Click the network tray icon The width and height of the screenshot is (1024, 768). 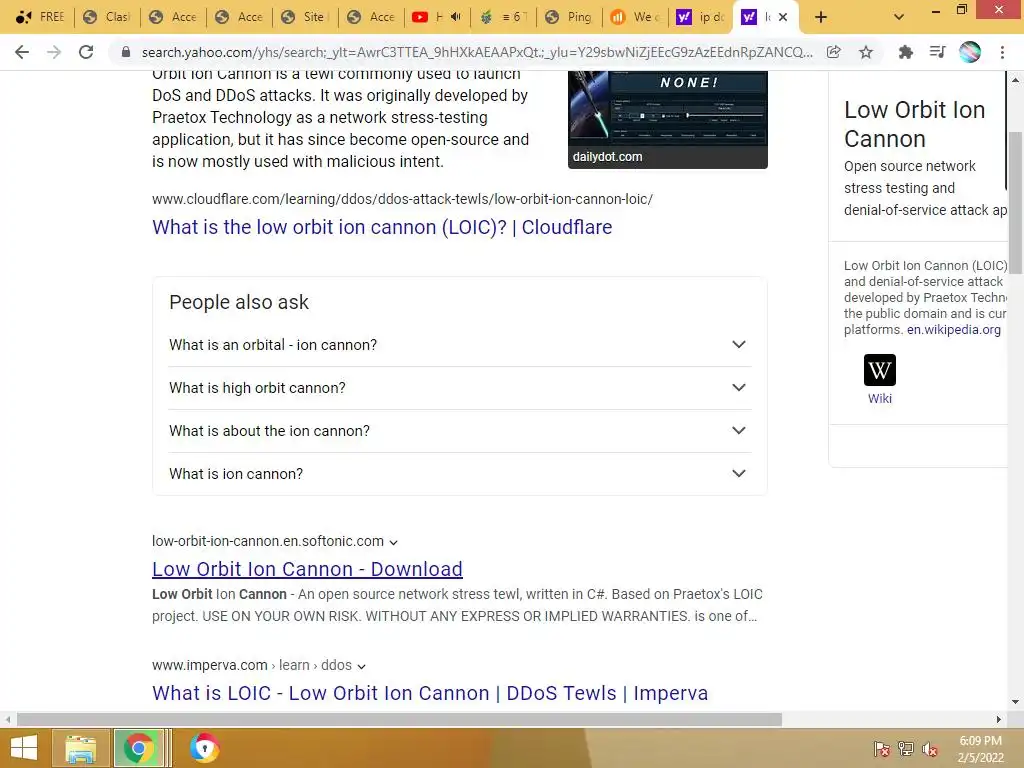click(906, 749)
